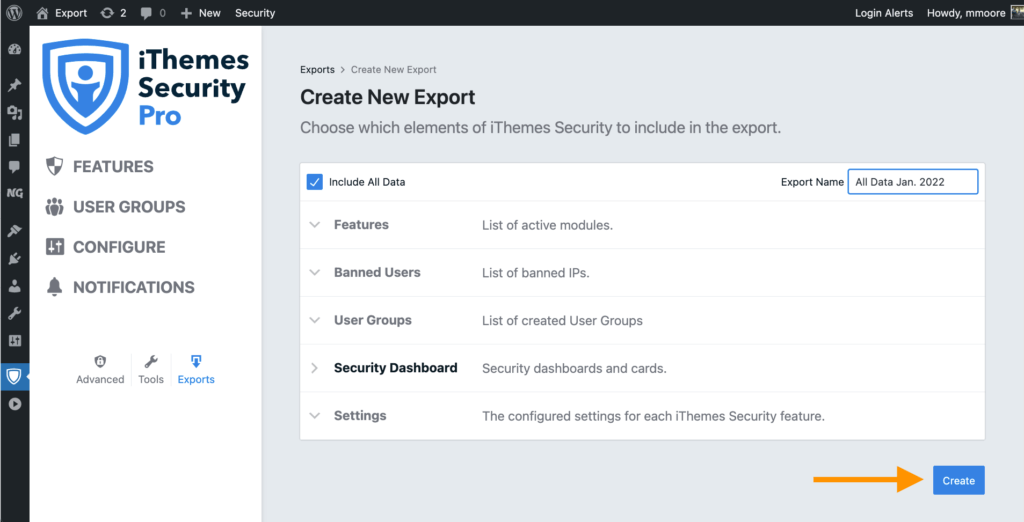The width and height of the screenshot is (1024, 522).
Task: Switch to the Tools tab
Action: 151,370
